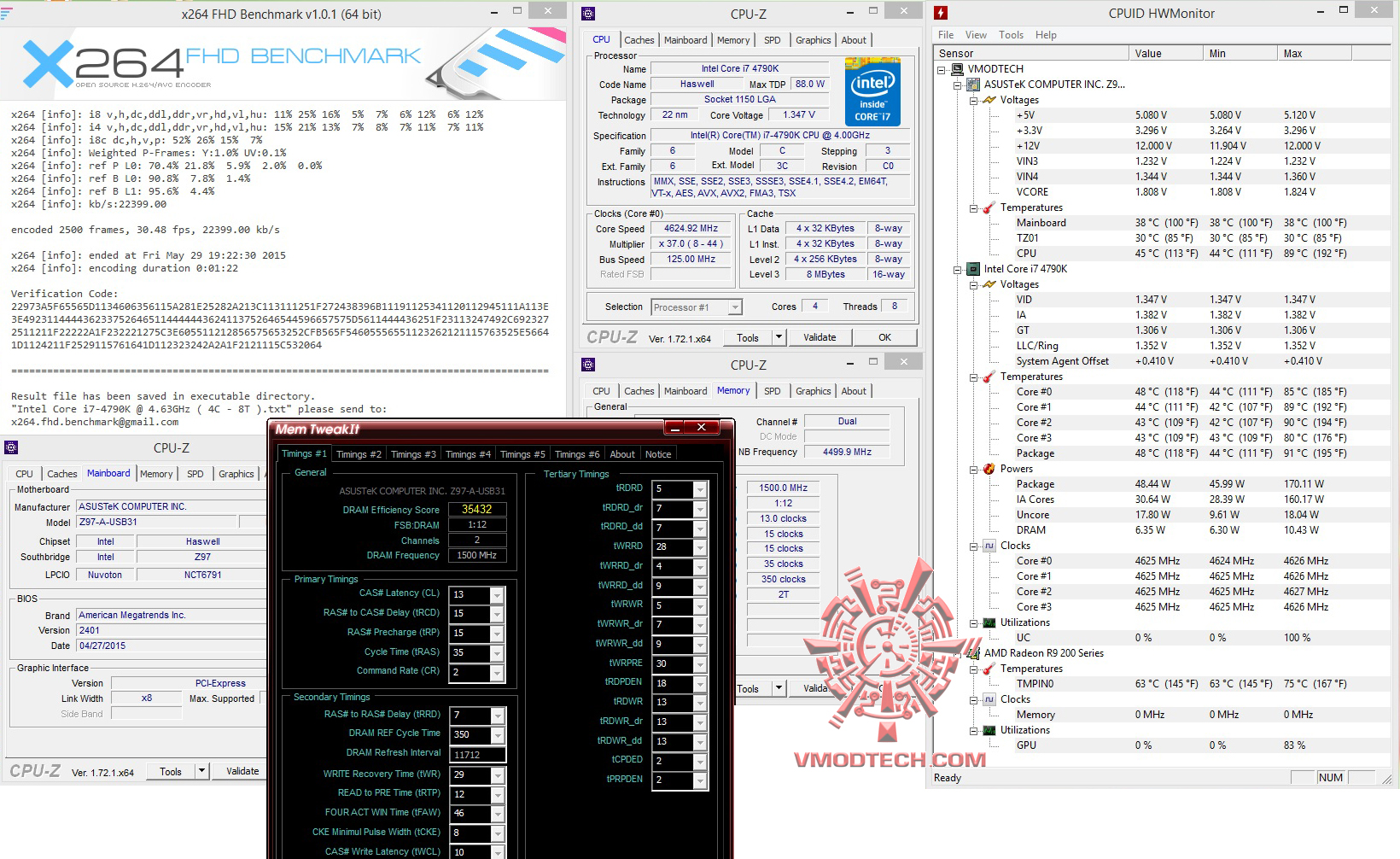
Task: Click the Tools button in the top CPU-Z window
Action: pyautogui.click(x=748, y=337)
